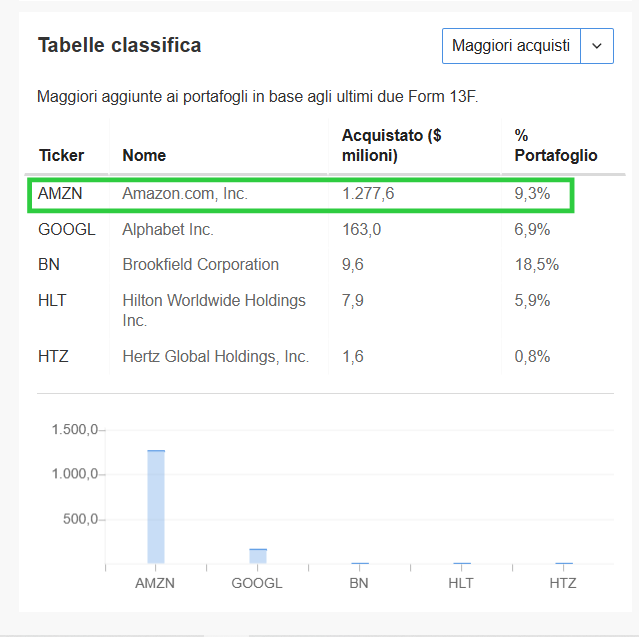Click Hertz Global Holdings, Inc. name

(x=216, y=357)
